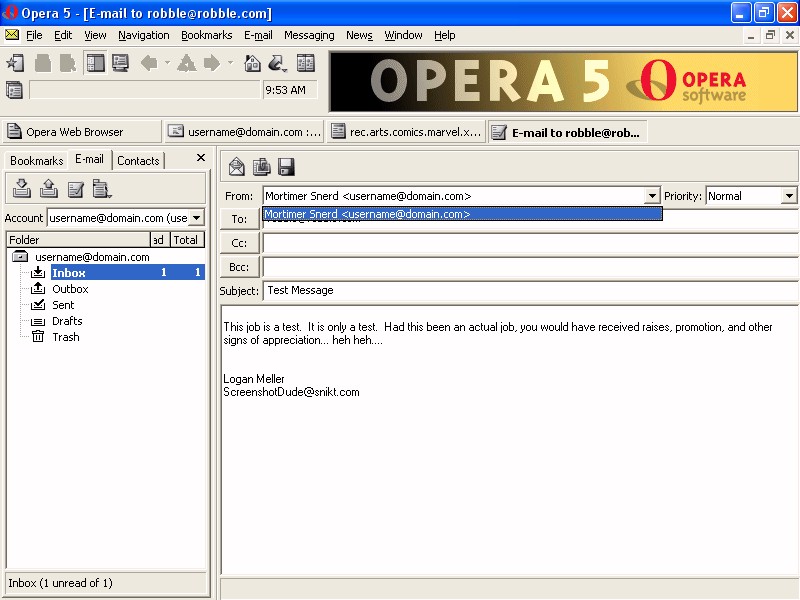800x600 pixels.
Task: Click the Cc: button
Action: coord(239,243)
